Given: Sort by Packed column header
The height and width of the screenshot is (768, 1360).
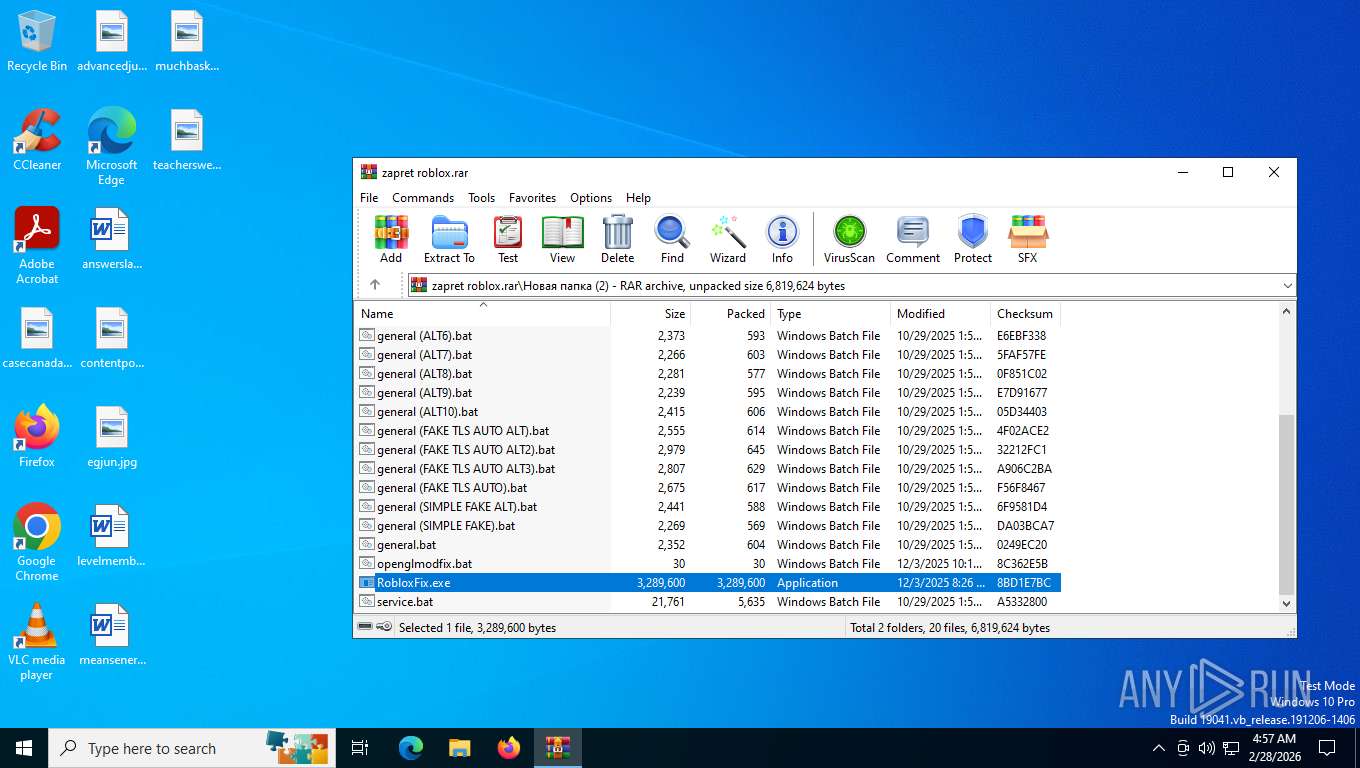Looking at the screenshot, I should pos(731,313).
